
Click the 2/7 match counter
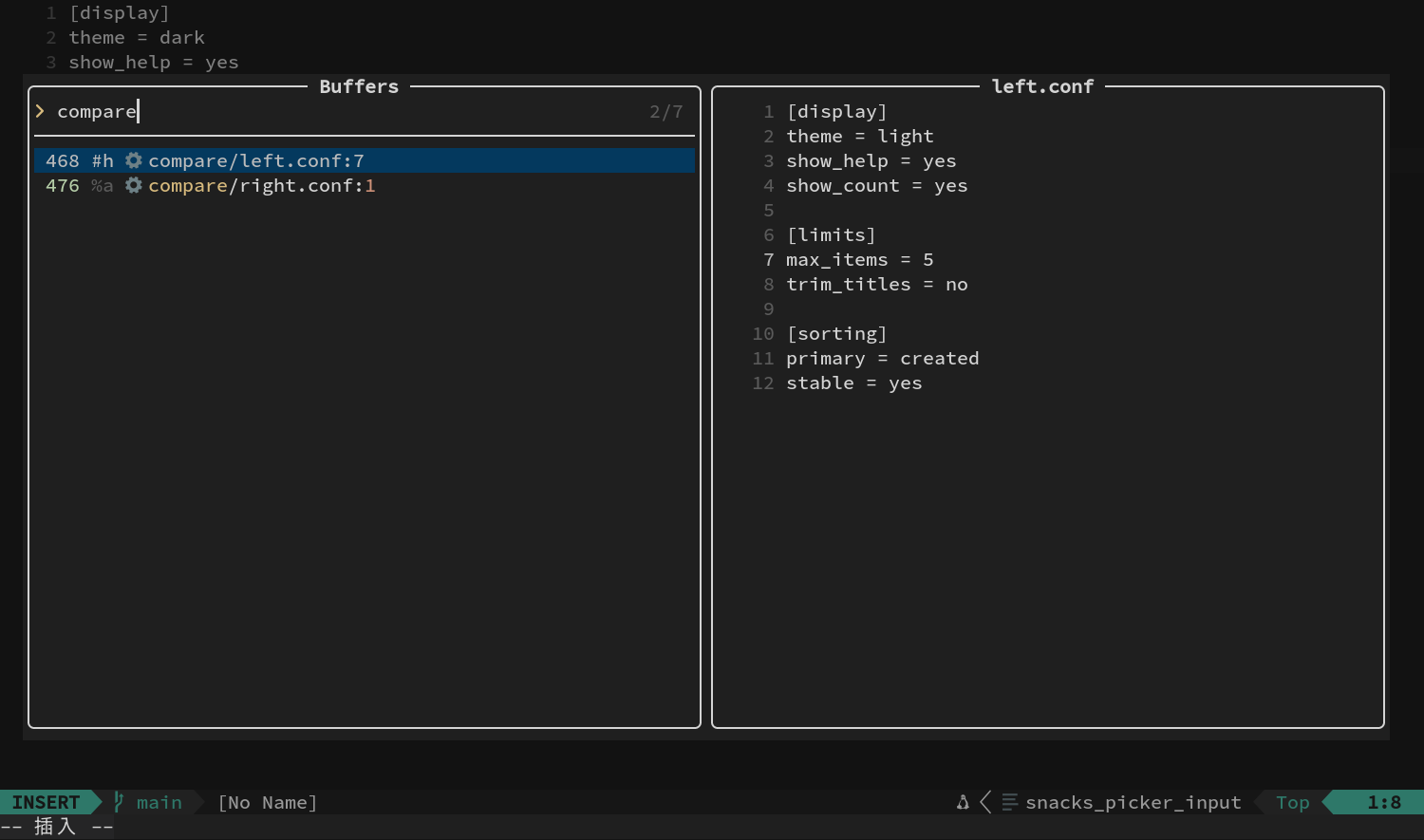[x=666, y=111]
